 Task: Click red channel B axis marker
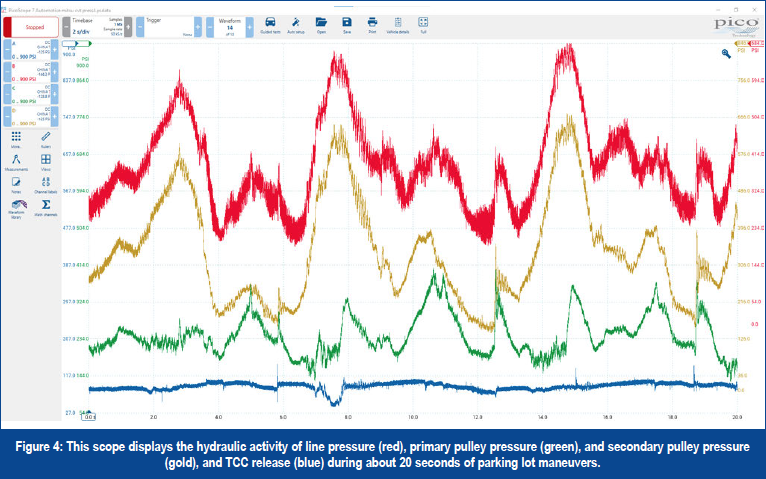pyautogui.click(x=756, y=44)
